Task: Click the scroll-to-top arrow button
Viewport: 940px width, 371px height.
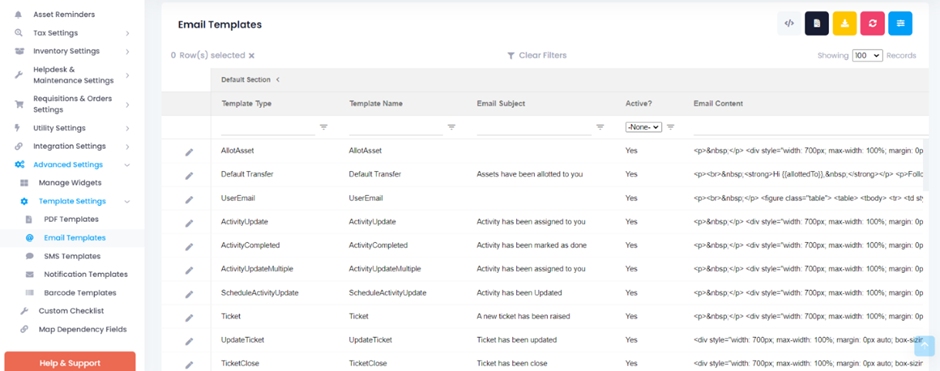Action: [924, 346]
